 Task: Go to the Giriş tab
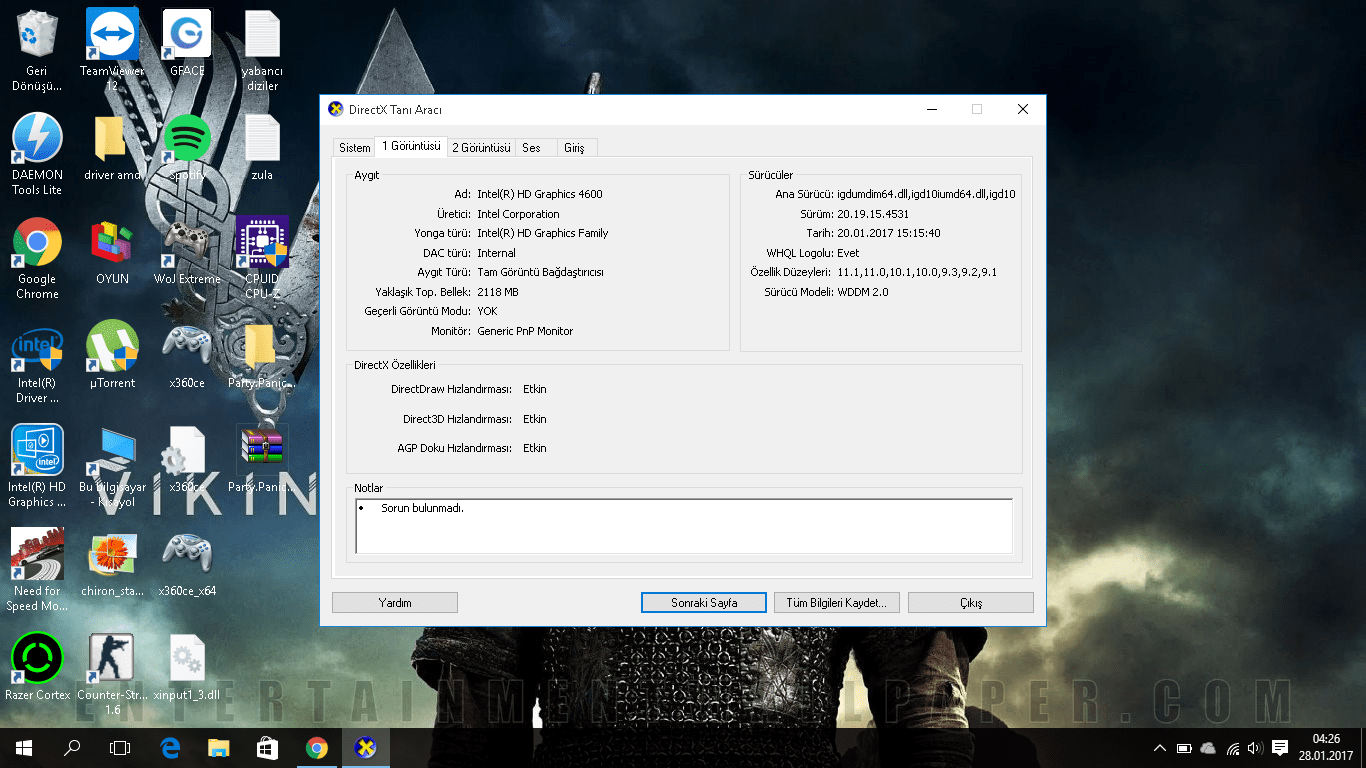(574, 148)
